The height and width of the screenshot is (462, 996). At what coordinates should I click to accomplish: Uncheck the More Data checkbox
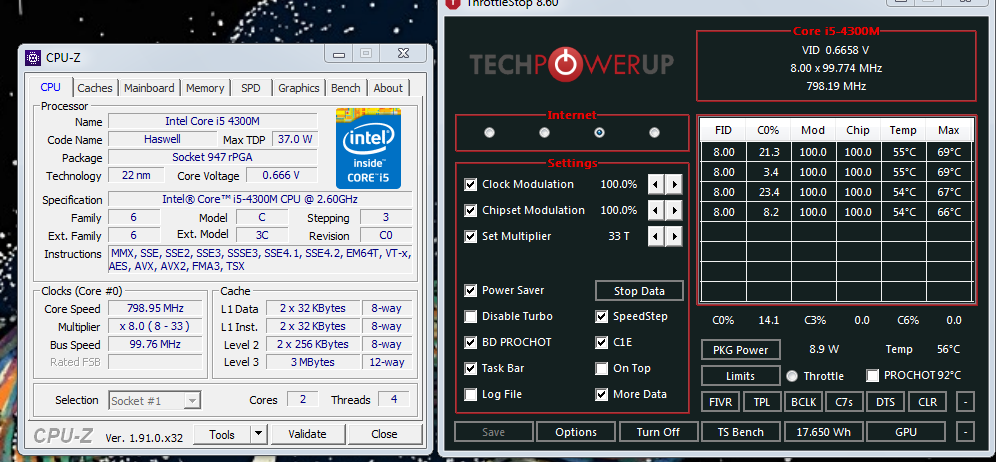coord(602,395)
